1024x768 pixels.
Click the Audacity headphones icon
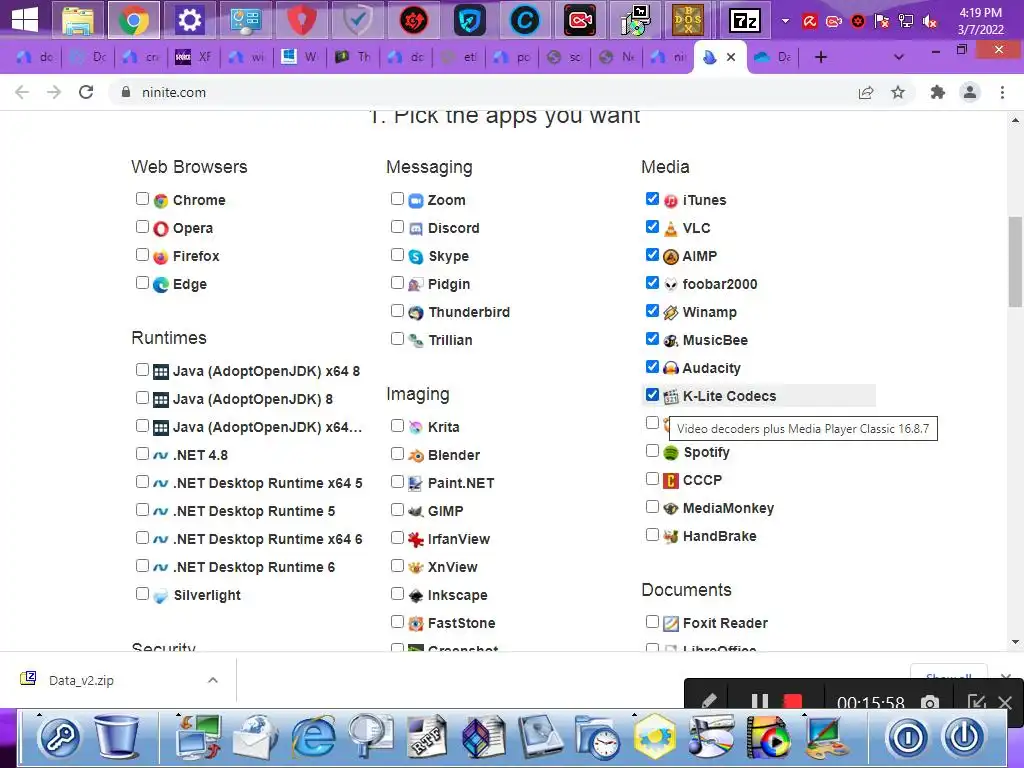[x=671, y=368]
